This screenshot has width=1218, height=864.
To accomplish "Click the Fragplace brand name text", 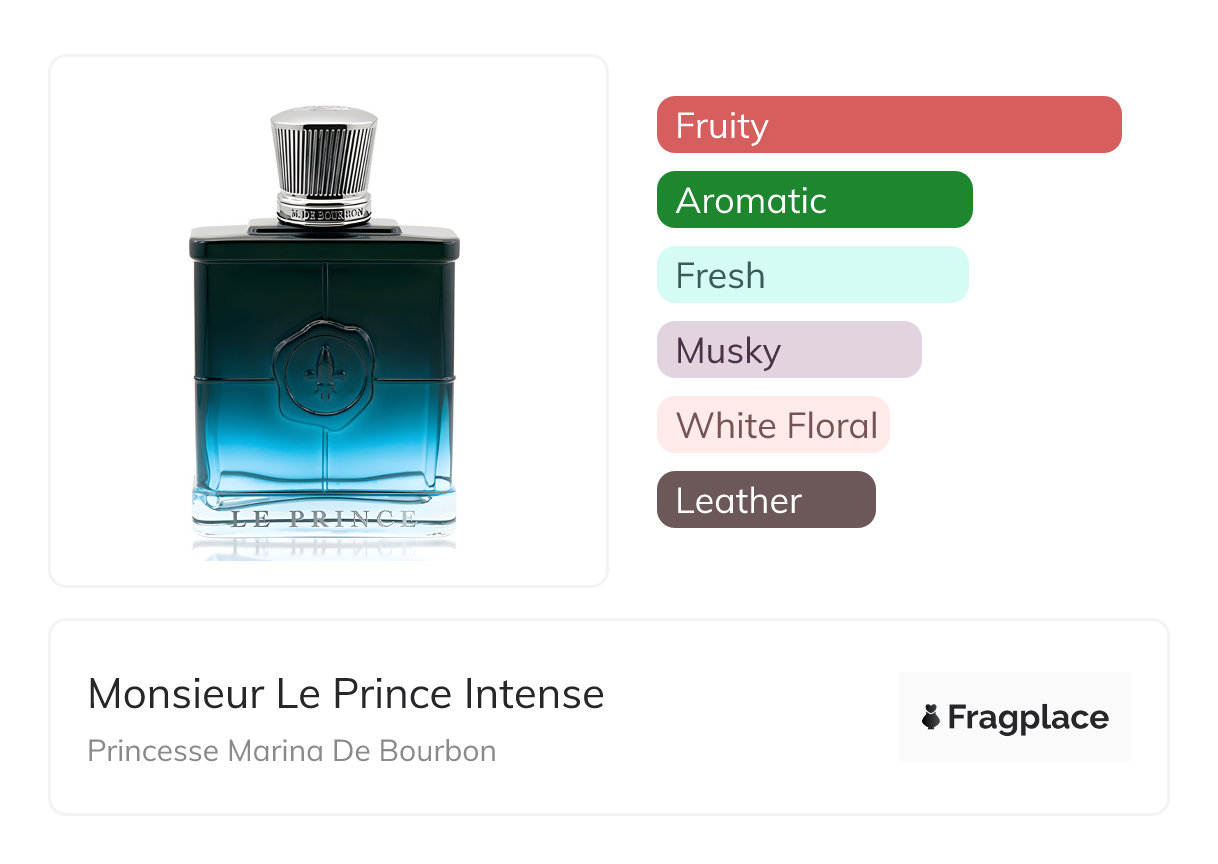I will 1028,718.
